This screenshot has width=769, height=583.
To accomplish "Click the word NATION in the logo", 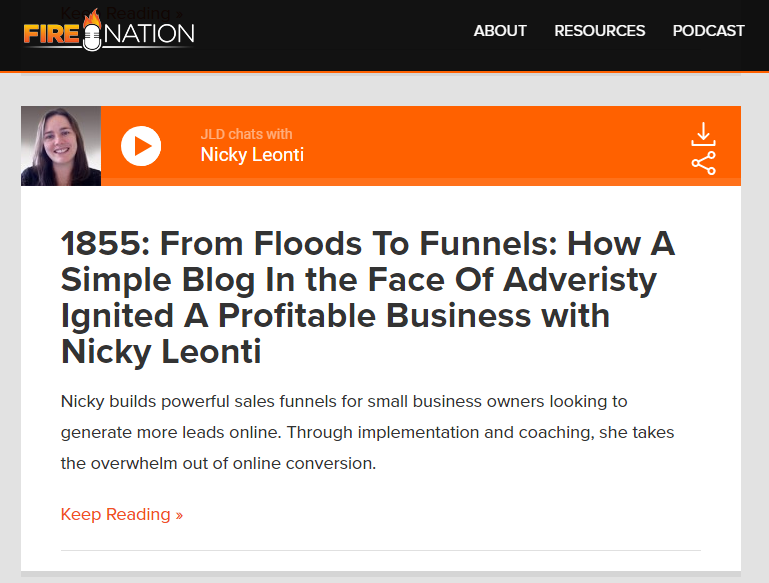I will coord(149,34).
